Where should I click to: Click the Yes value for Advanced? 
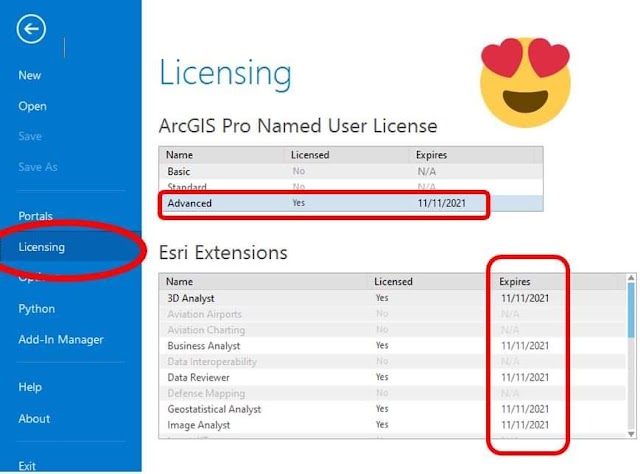(x=298, y=203)
